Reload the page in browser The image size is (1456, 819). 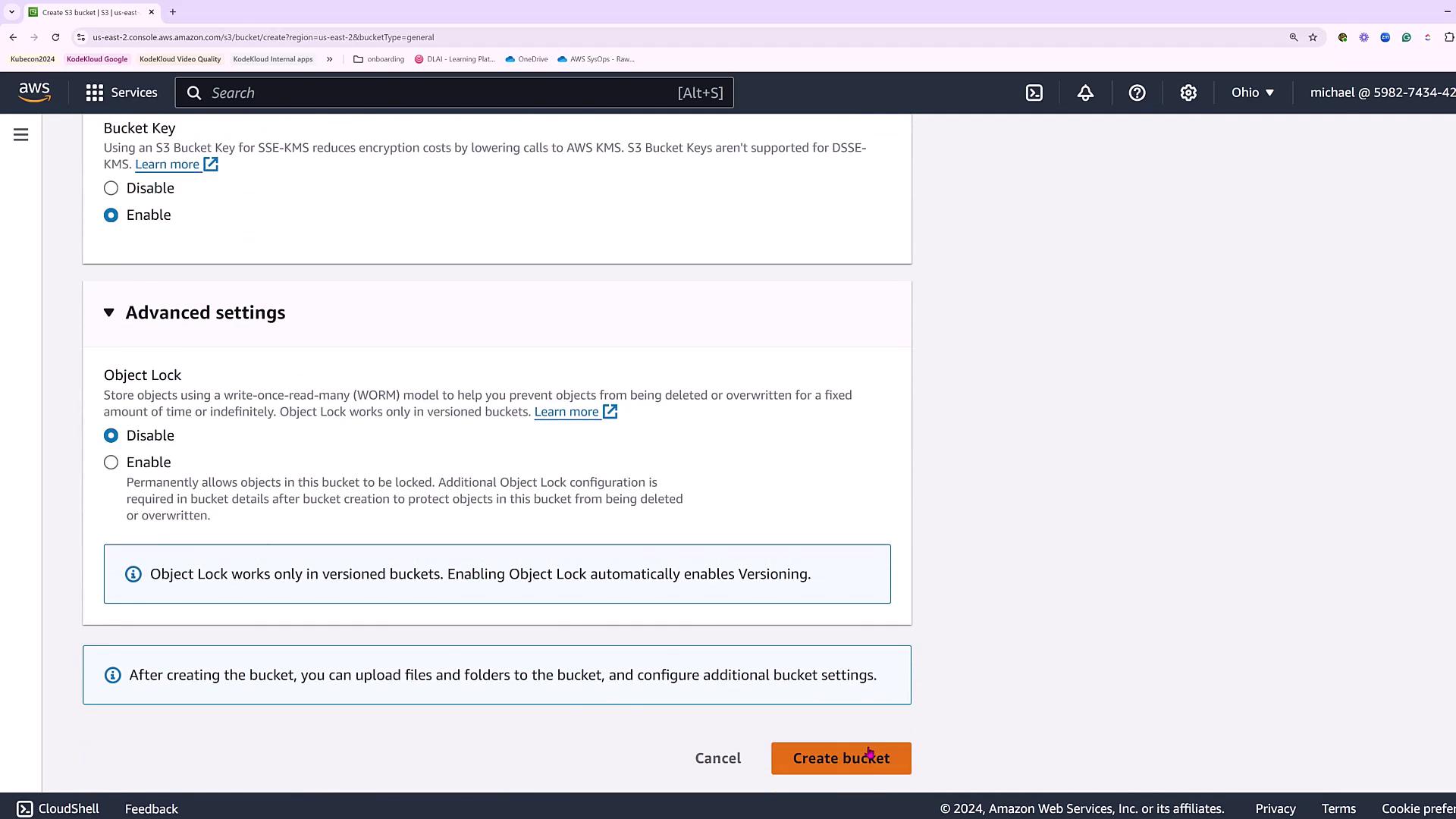click(55, 37)
